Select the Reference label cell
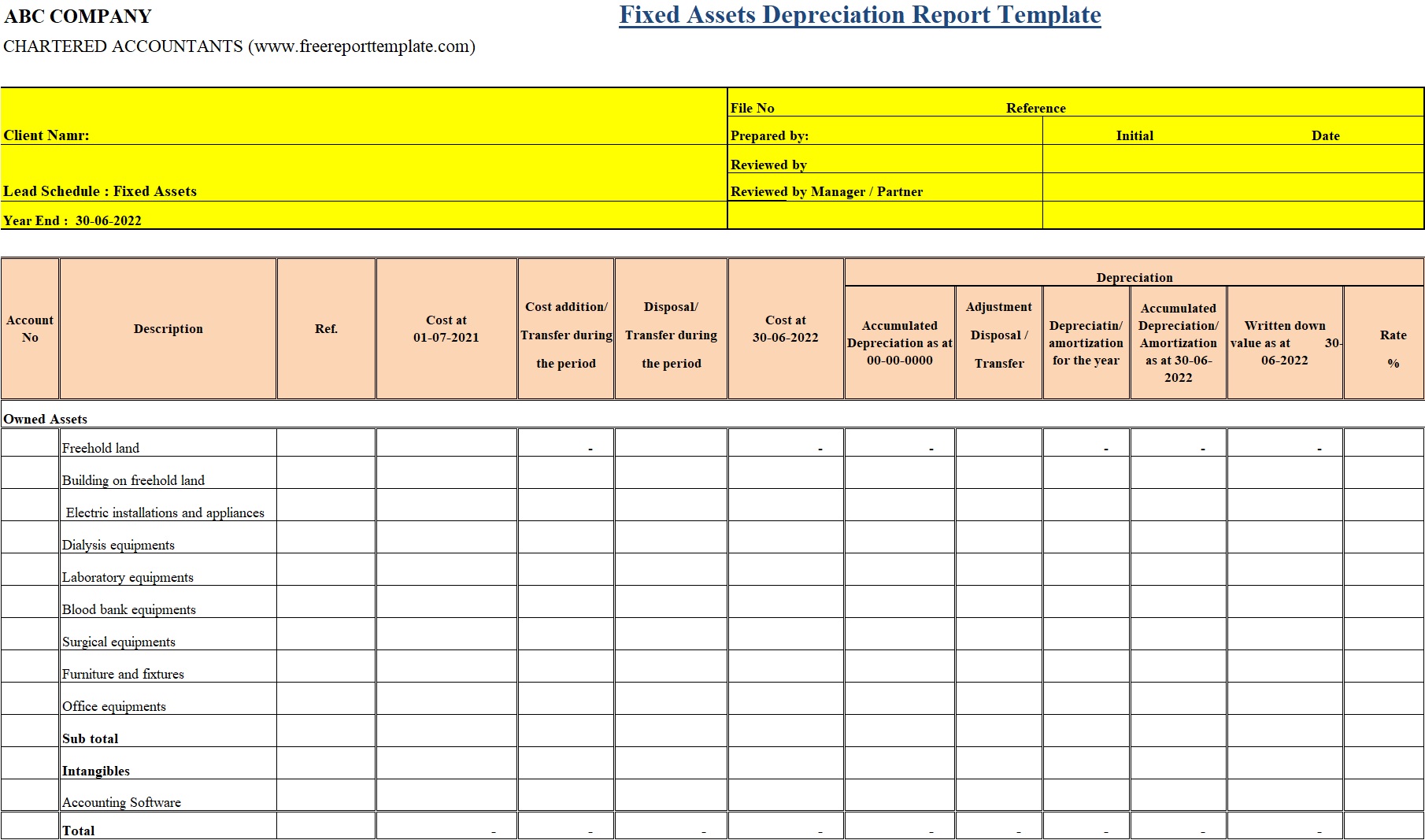Viewport: 1425px width, 840px height. 1035,108
